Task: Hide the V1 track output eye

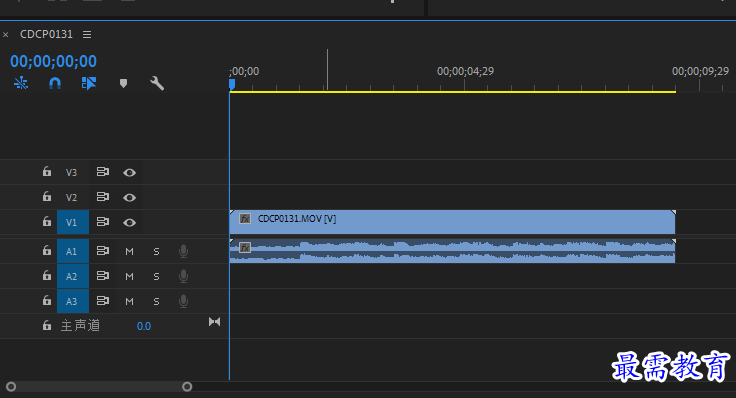Action: tap(130, 222)
